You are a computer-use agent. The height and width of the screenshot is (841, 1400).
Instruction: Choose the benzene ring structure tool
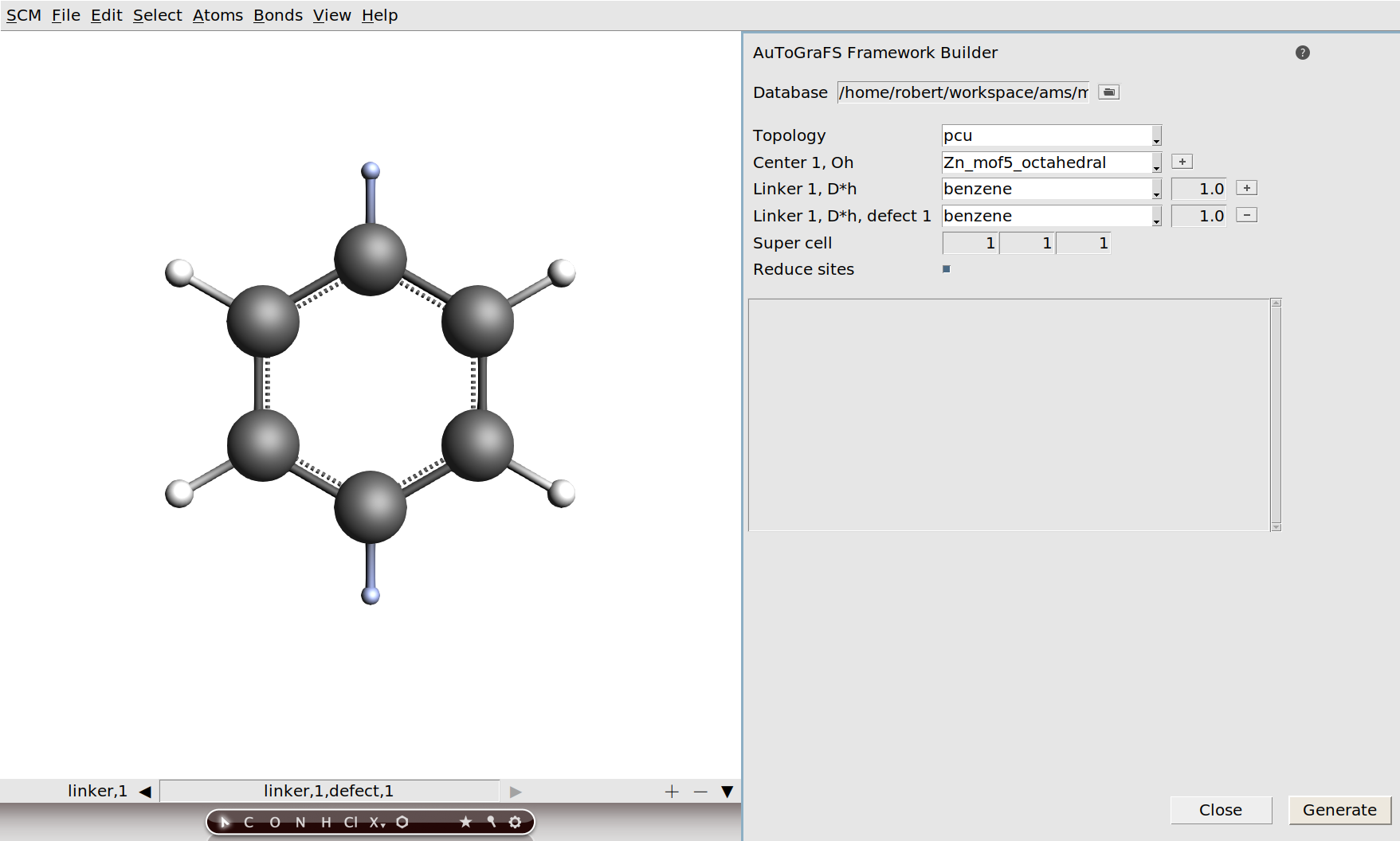coord(402,822)
